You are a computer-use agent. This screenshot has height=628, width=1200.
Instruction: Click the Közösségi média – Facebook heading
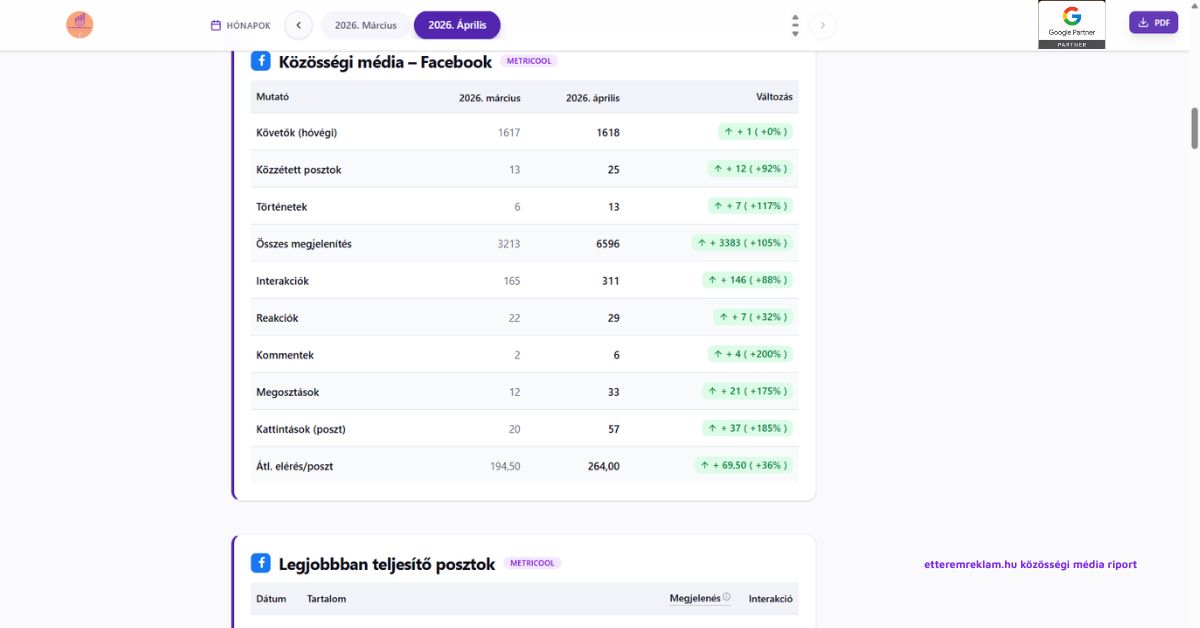(385, 62)
